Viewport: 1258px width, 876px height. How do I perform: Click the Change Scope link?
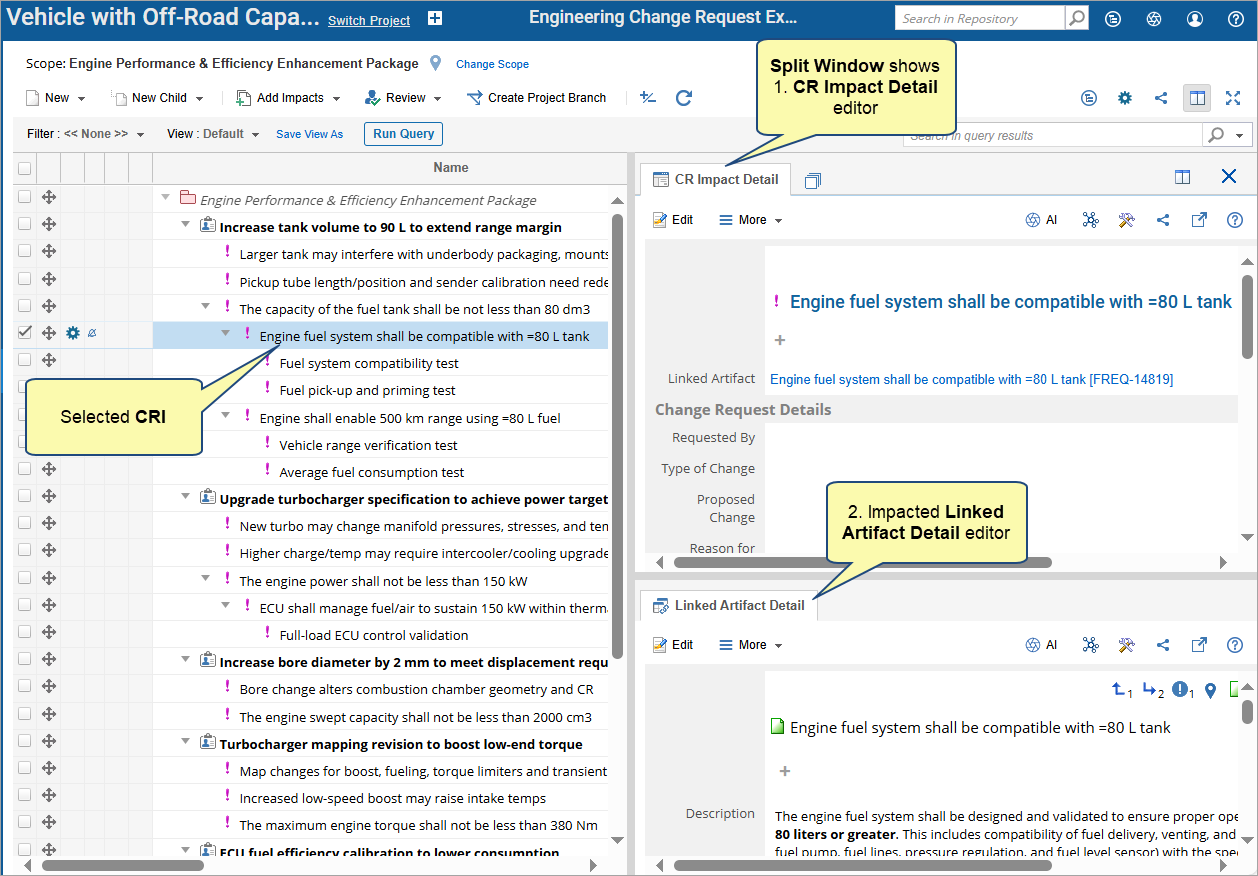(x=492, y=64)
